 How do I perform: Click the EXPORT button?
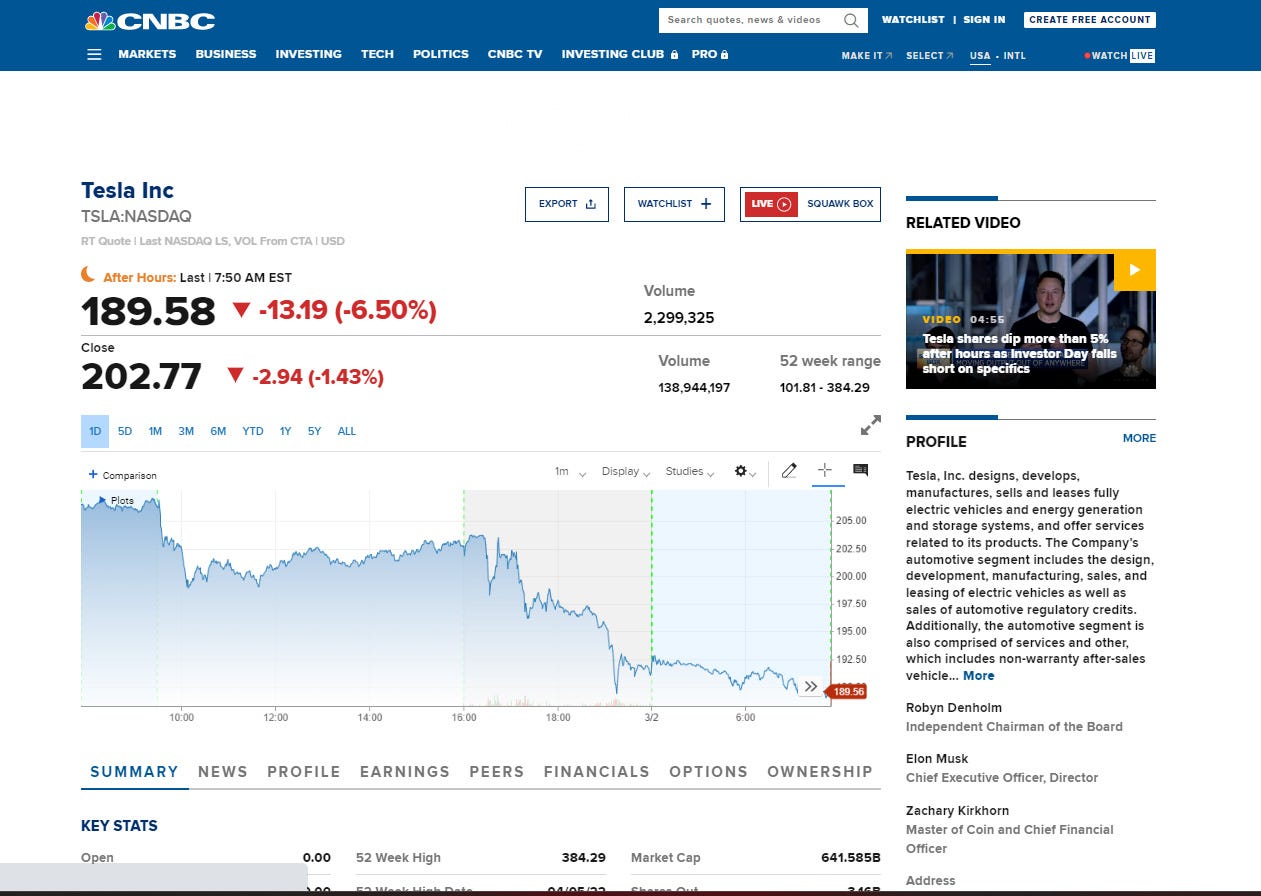point(567,204)
